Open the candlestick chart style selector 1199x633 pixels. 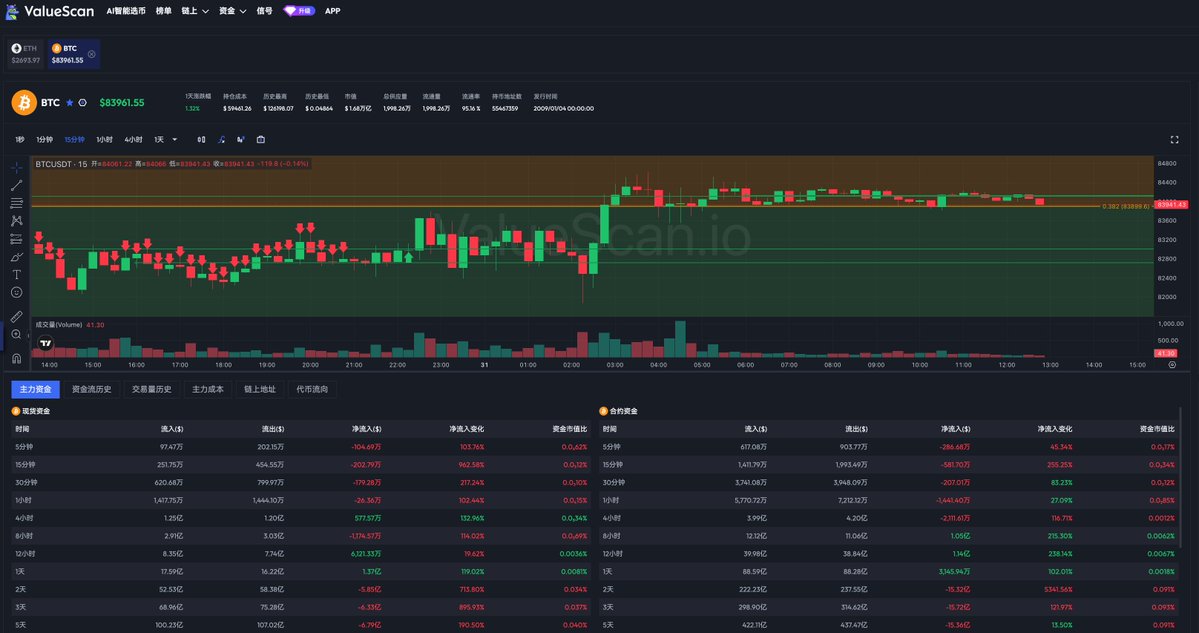coord(201,140)
